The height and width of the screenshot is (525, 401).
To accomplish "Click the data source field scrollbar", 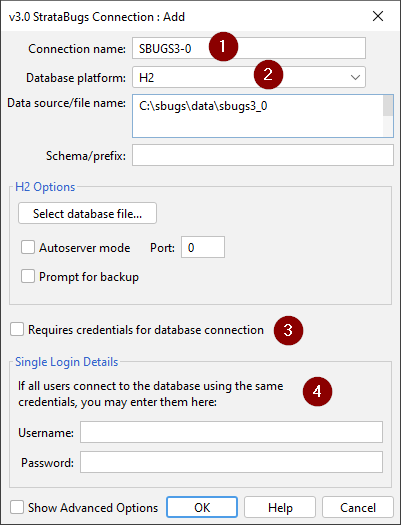I will coord(388,116).
